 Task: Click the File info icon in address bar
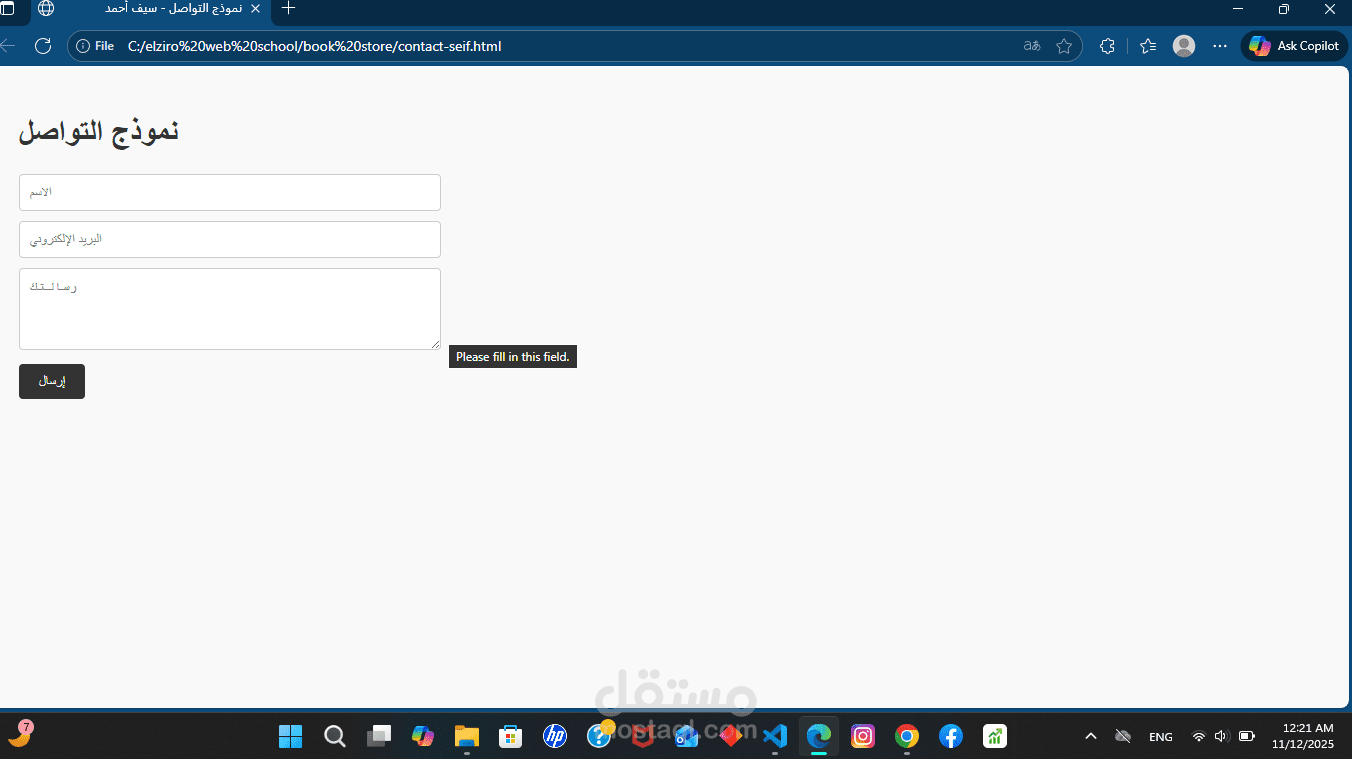click(x=95, y=46)
